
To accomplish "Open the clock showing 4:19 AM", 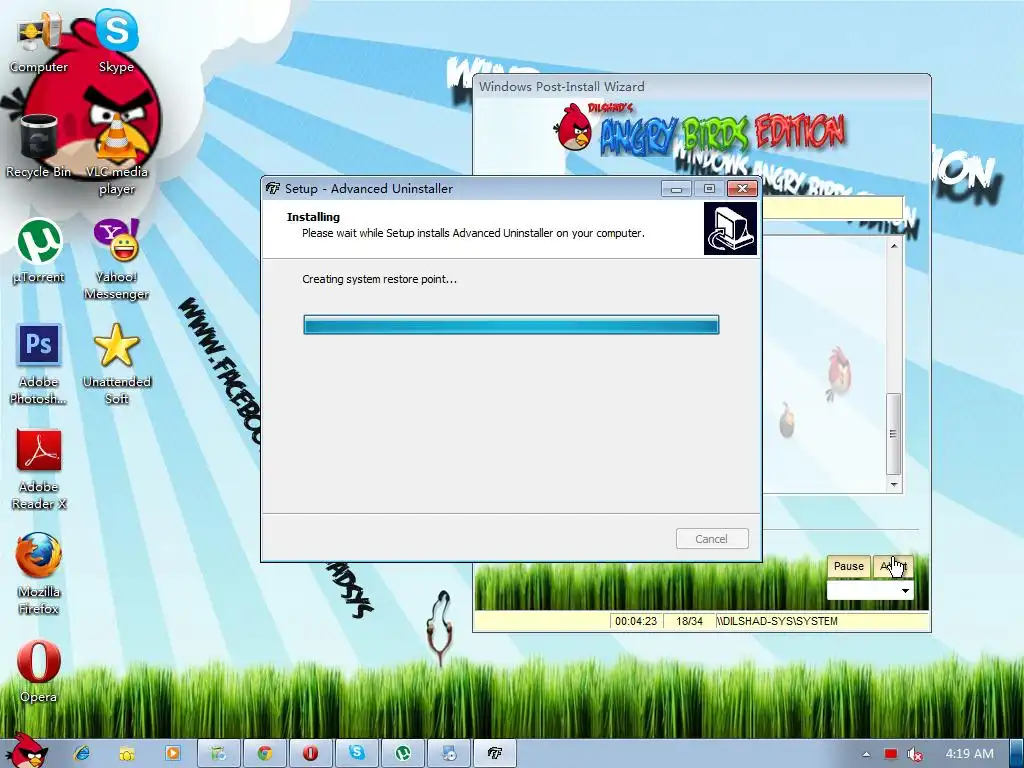I will (969, 754).
